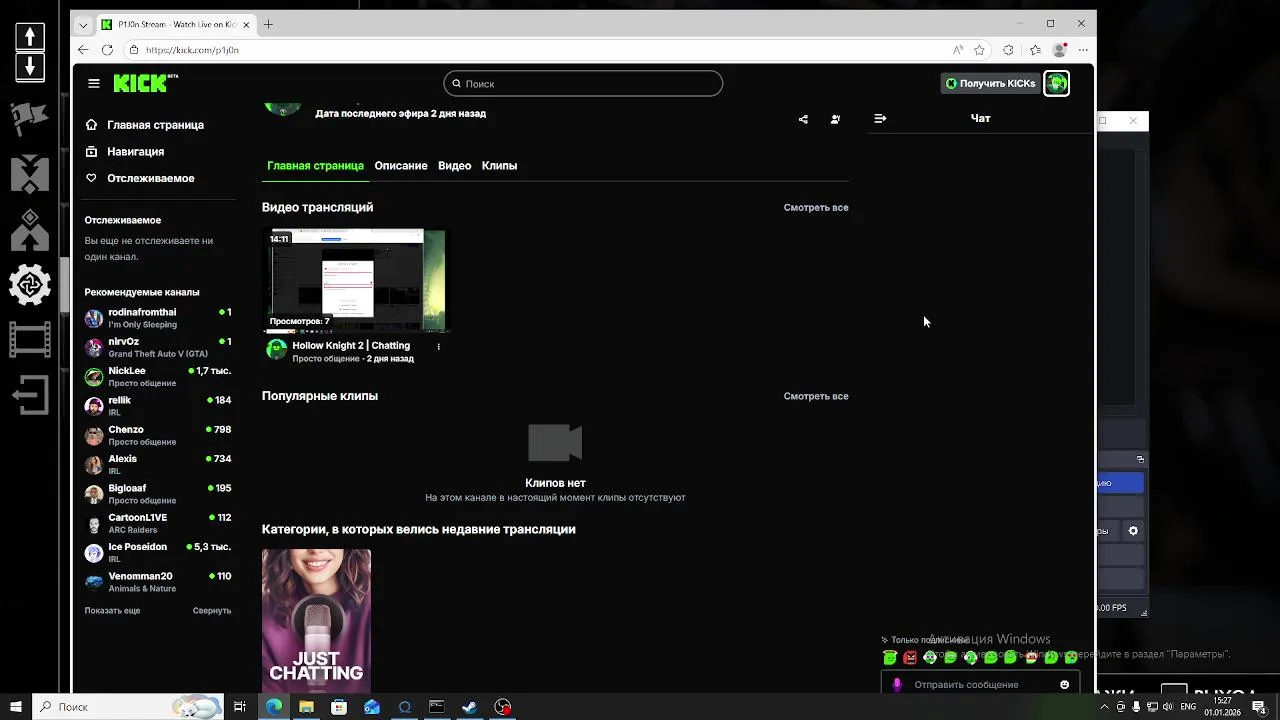Switch to the Клипы tab
The height and width of the screenshot is (720, 1280).
(499, 166)
